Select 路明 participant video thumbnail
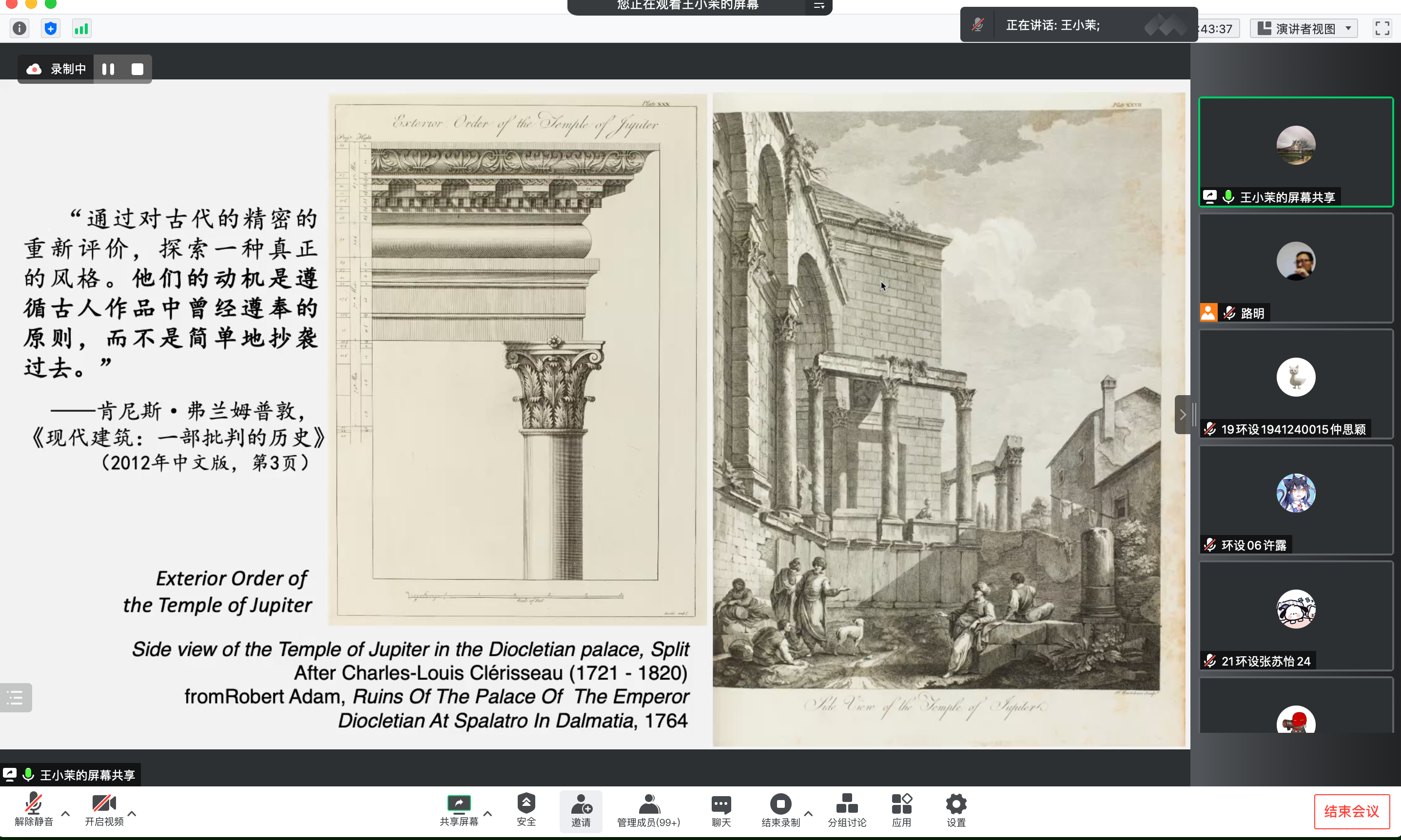 1296,267
